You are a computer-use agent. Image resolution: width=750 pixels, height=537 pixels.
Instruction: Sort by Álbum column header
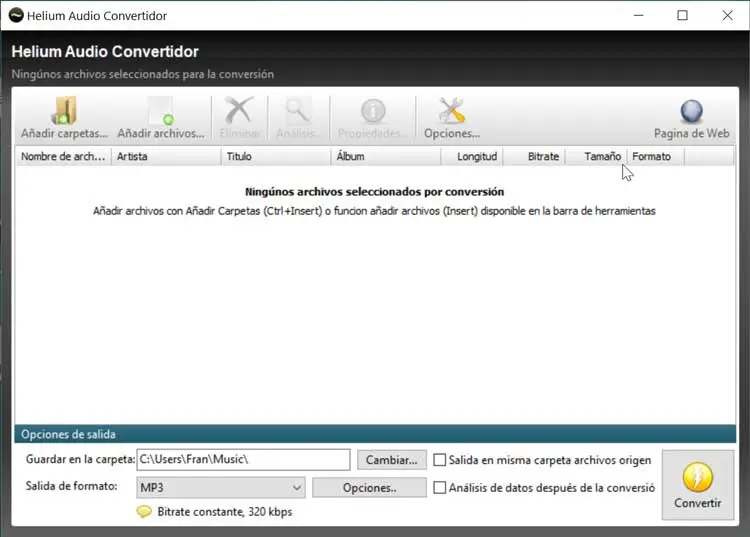386,156
